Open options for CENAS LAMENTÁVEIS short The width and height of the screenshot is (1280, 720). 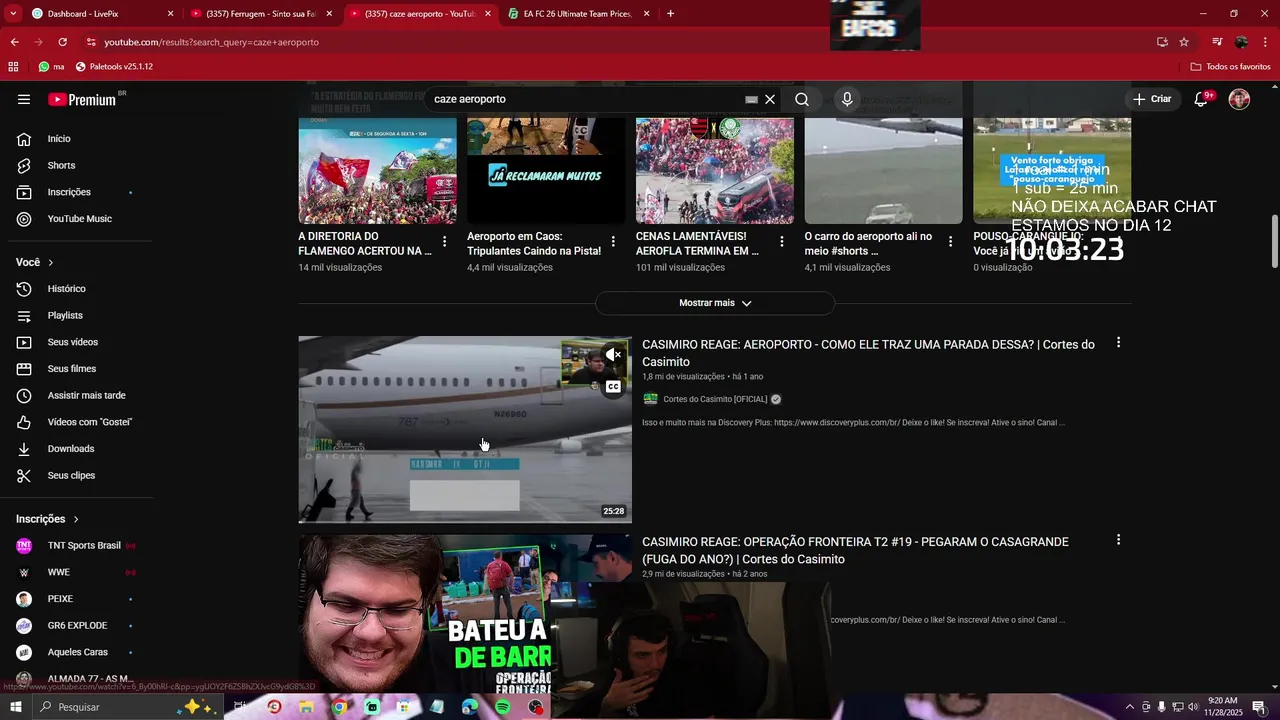pos(782,242)
